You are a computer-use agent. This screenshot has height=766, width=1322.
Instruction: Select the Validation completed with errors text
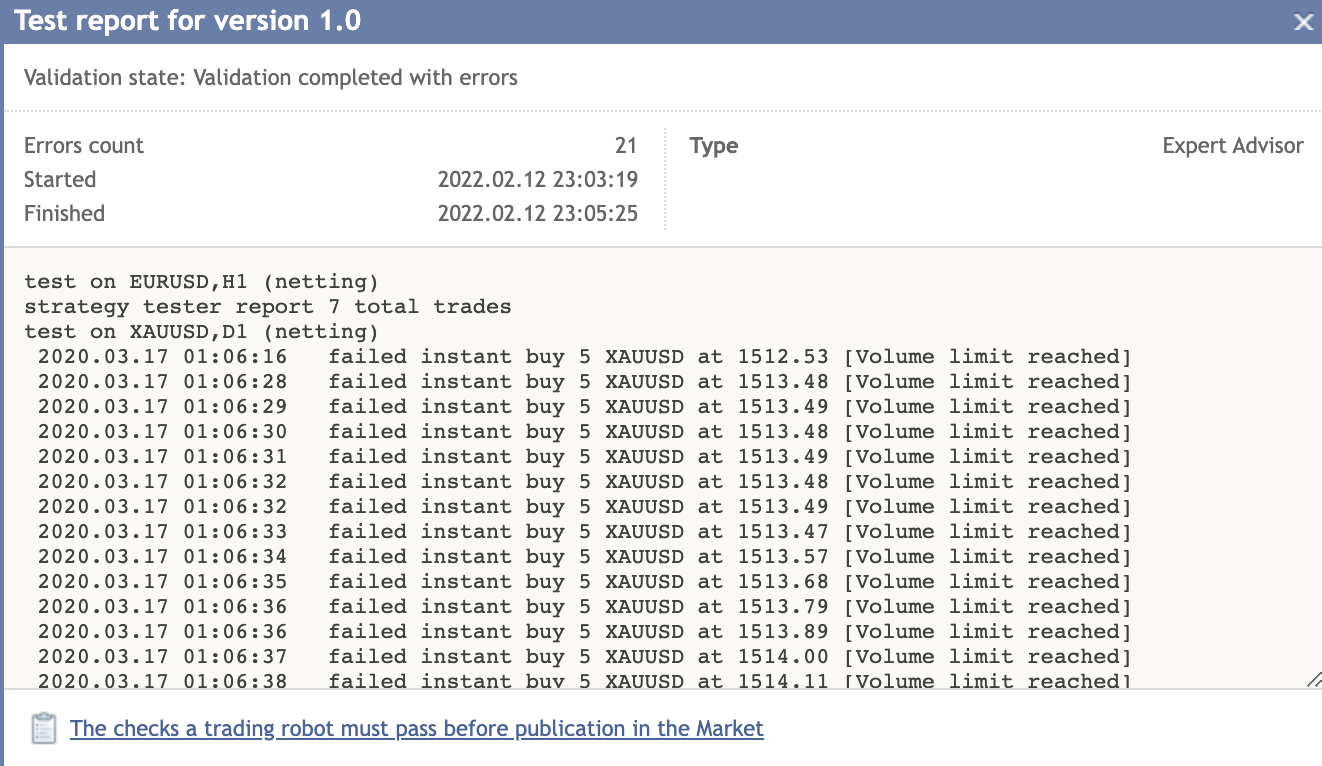point(355,77)
